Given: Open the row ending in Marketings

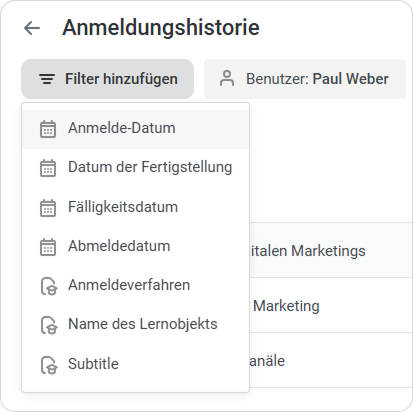Looking at the screenshot, I should [331, 250].
